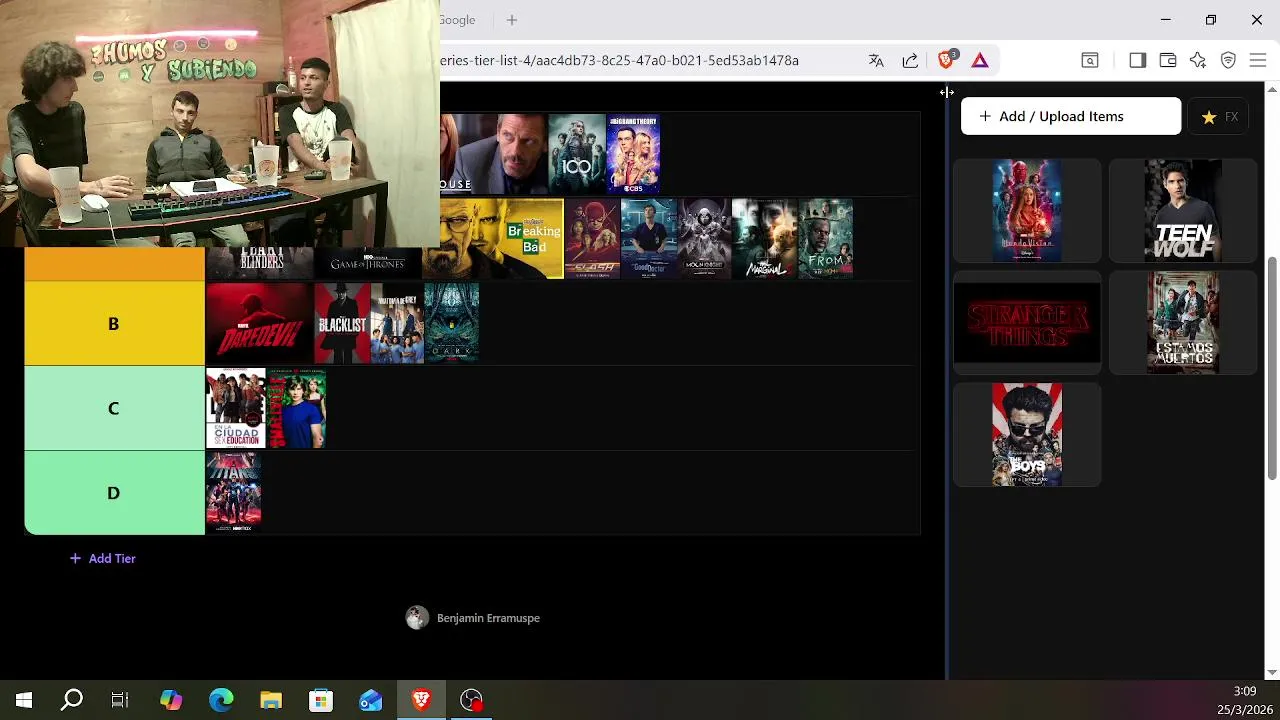Click the Game of Thrones thumbnail

(368, 263)
